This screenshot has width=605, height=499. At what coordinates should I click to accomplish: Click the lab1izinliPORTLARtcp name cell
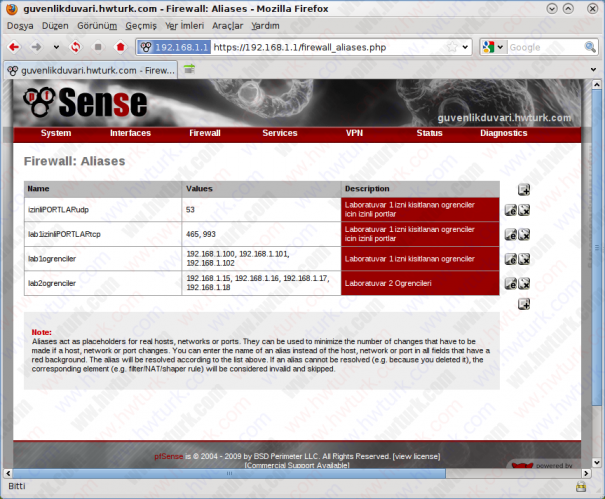103,234
